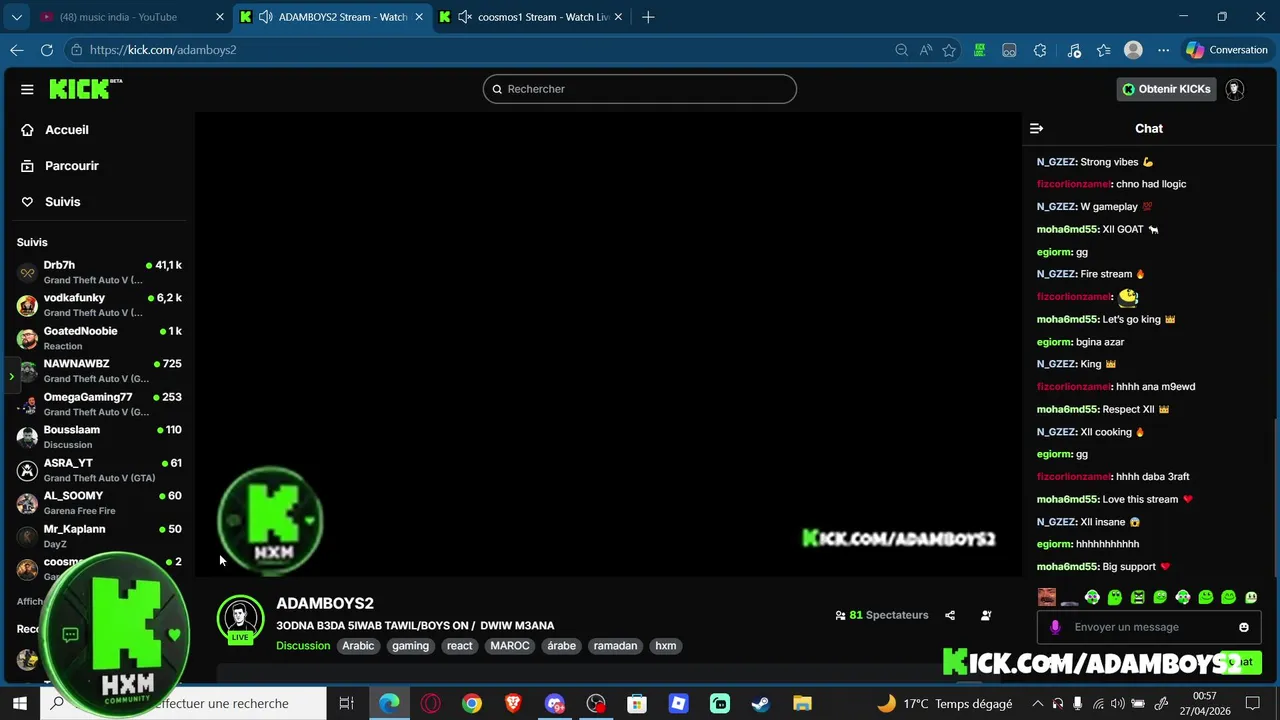Click the browser zoom-out magnifier icon
Viewport: 1280px width, 720px height.
click(901, 50)
